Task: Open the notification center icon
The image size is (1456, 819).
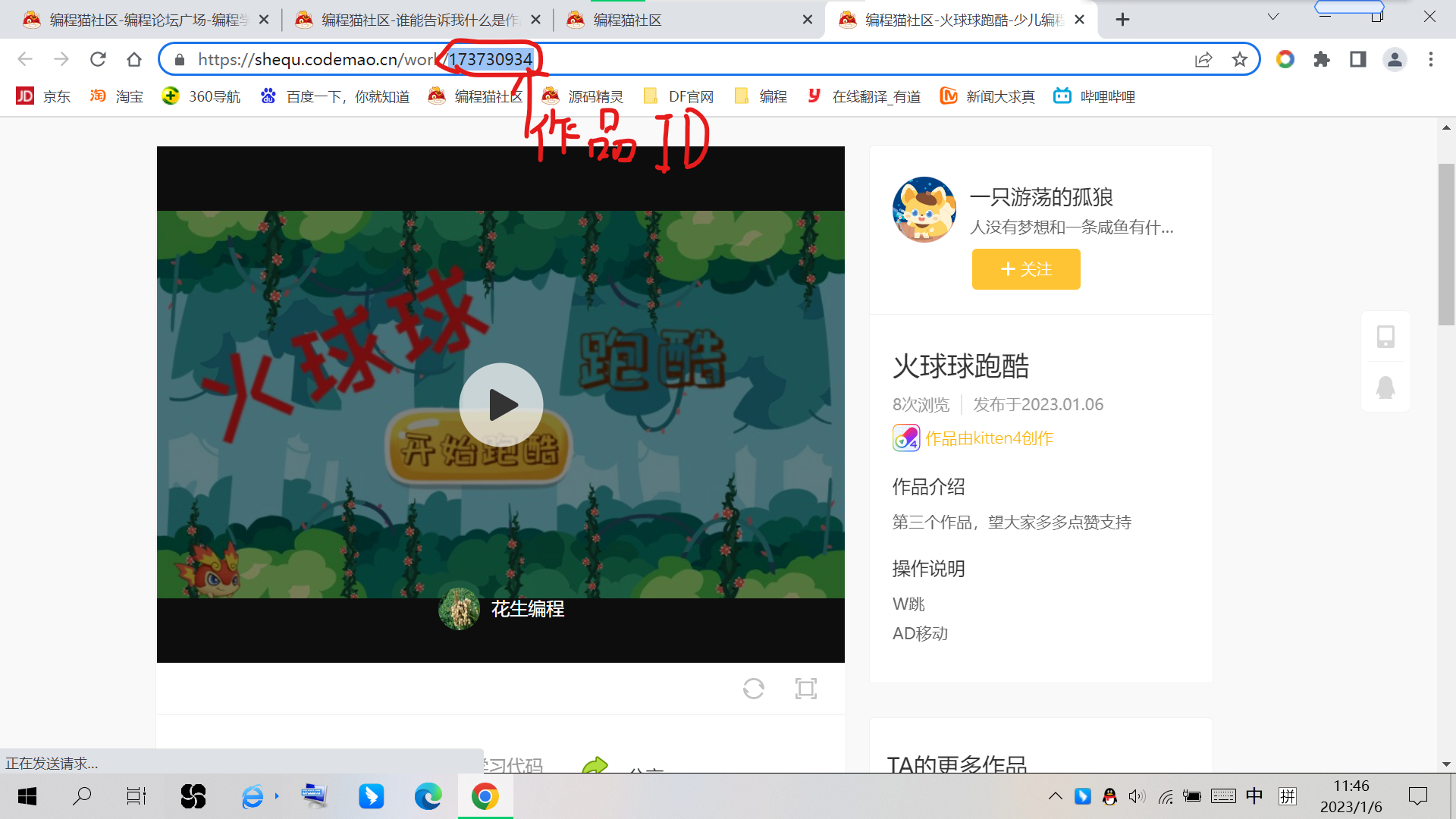Action: point(1417,796)
